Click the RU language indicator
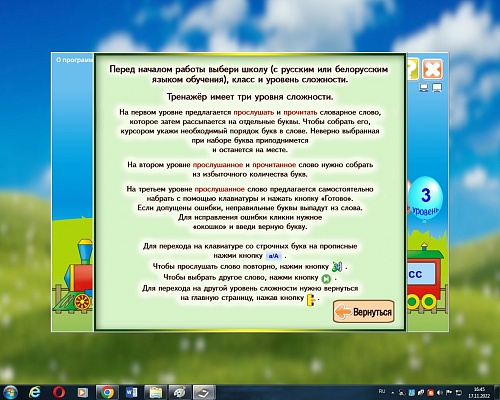500x400 pixels. [x=382, y=391]
